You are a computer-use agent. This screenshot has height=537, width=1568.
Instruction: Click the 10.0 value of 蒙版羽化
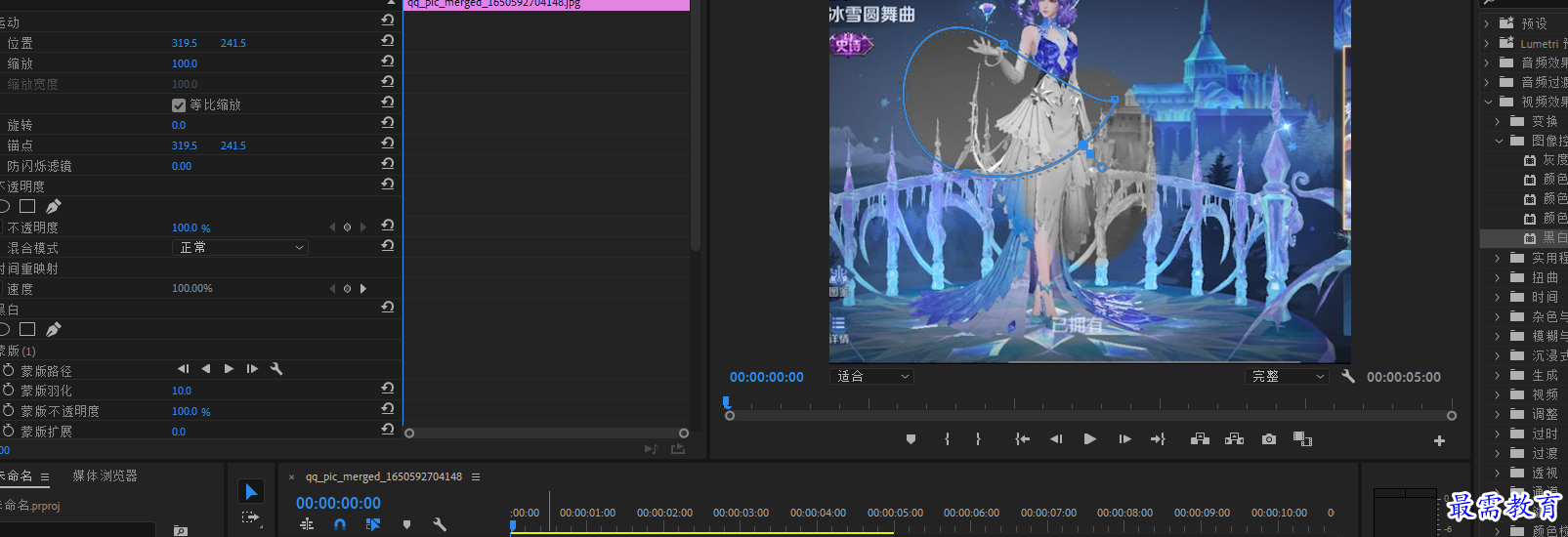pyautogui.click(x=182, y=391)
